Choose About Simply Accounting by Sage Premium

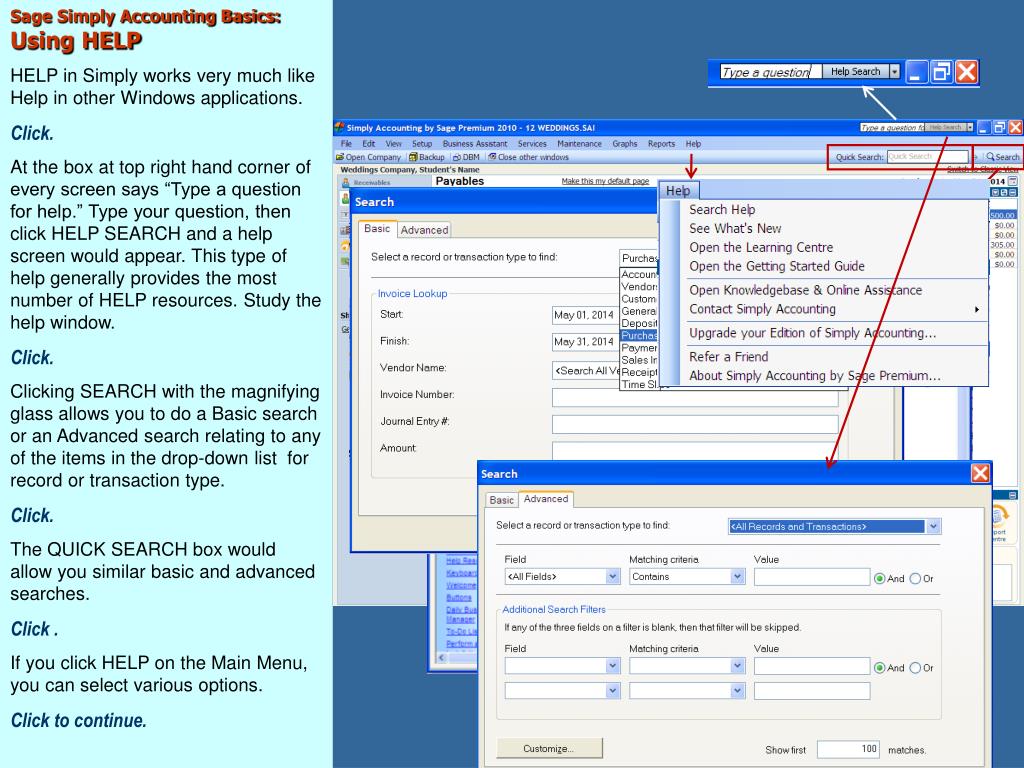point(815,376)
